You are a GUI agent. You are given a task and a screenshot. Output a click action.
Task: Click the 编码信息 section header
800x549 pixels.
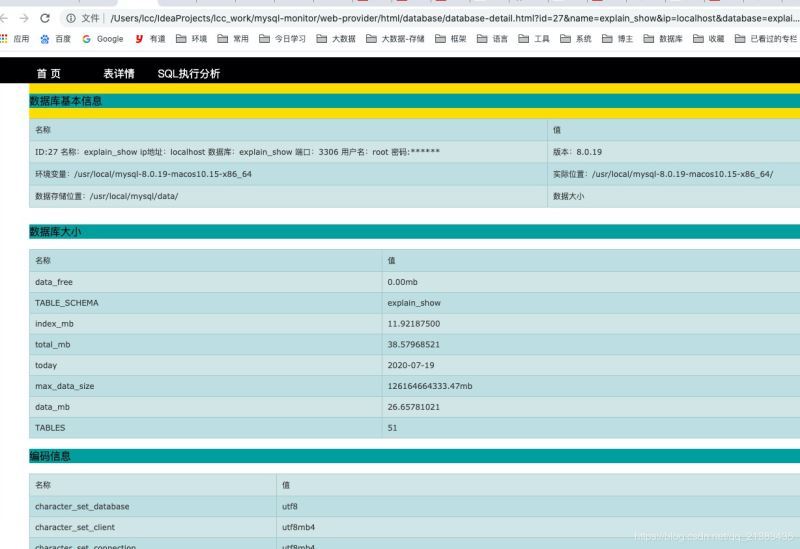click(414, 456)
